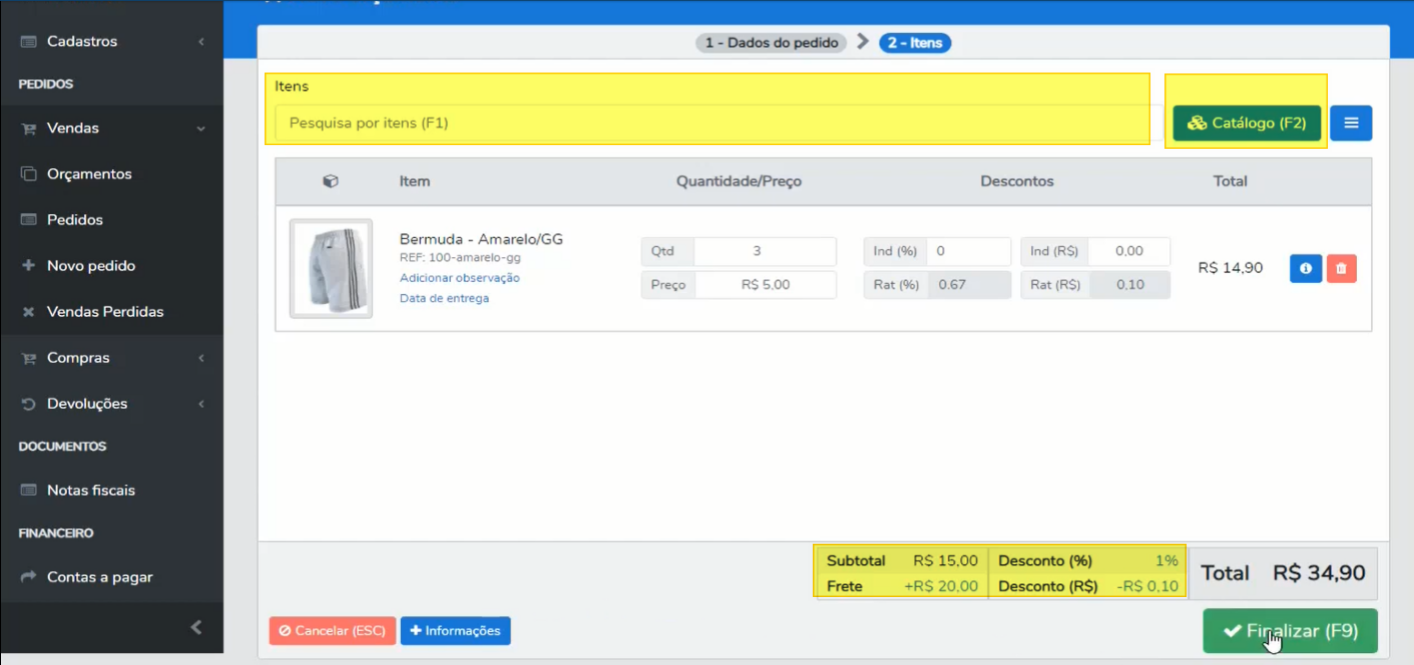Edit the Ind (R$) discount field
The height and width of the screenshot is (665, 1414).
pos(1129,251)
